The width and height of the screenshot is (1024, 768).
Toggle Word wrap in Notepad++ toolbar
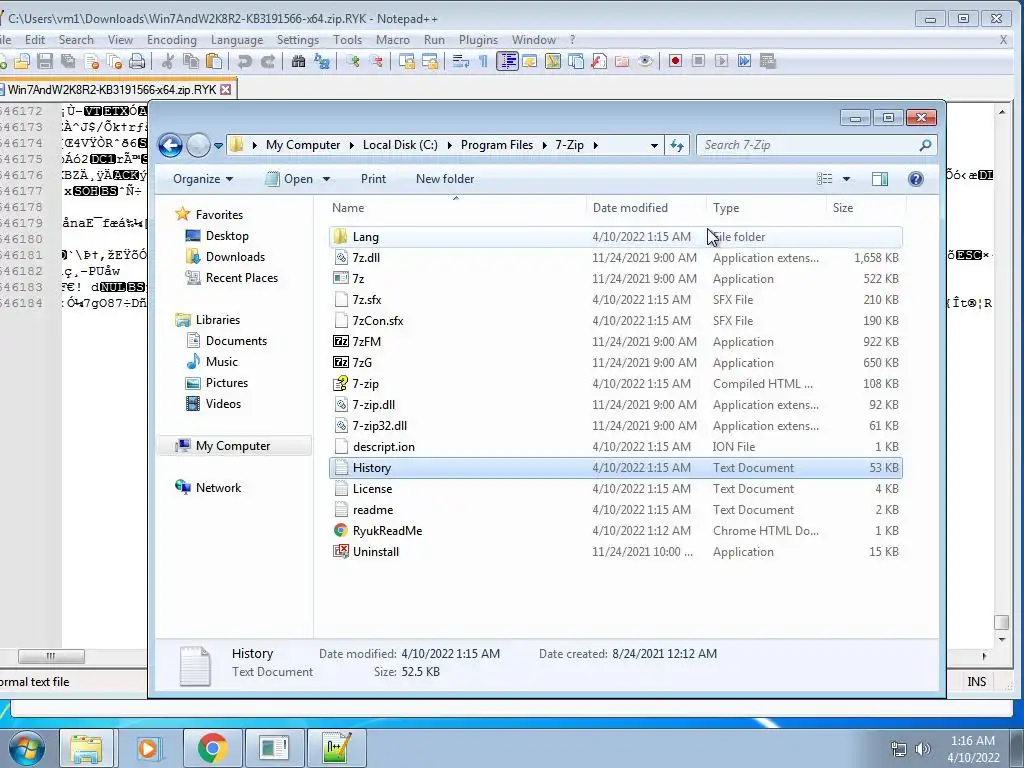coord(460,61)
